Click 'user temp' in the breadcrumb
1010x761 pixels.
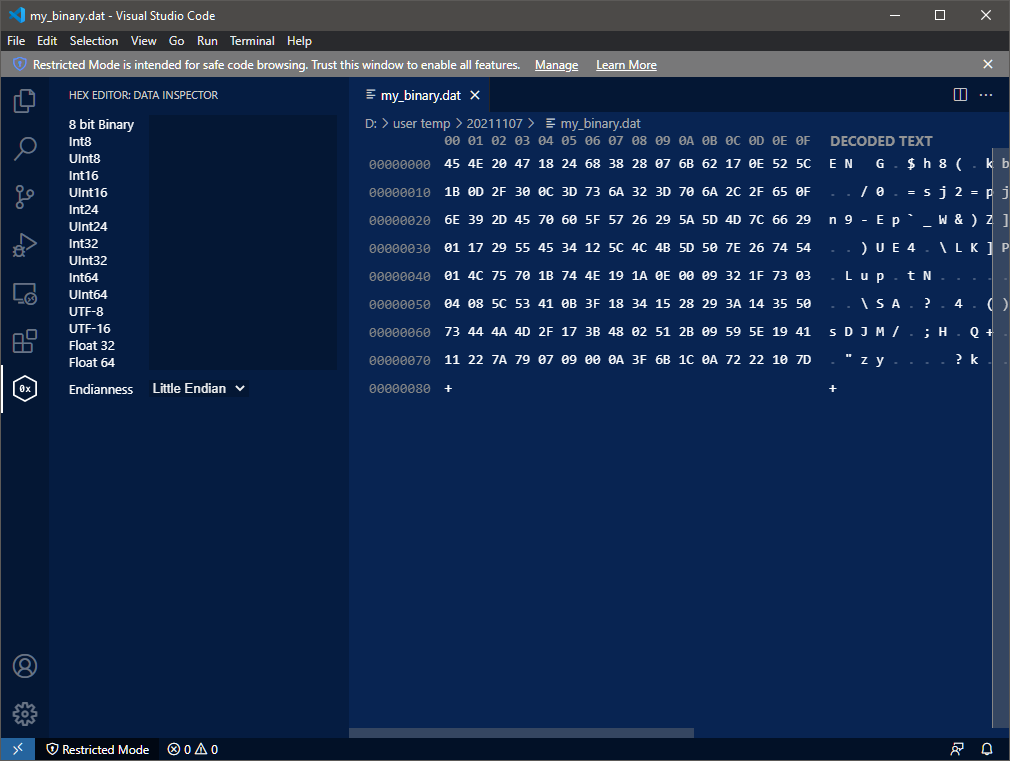421,123
